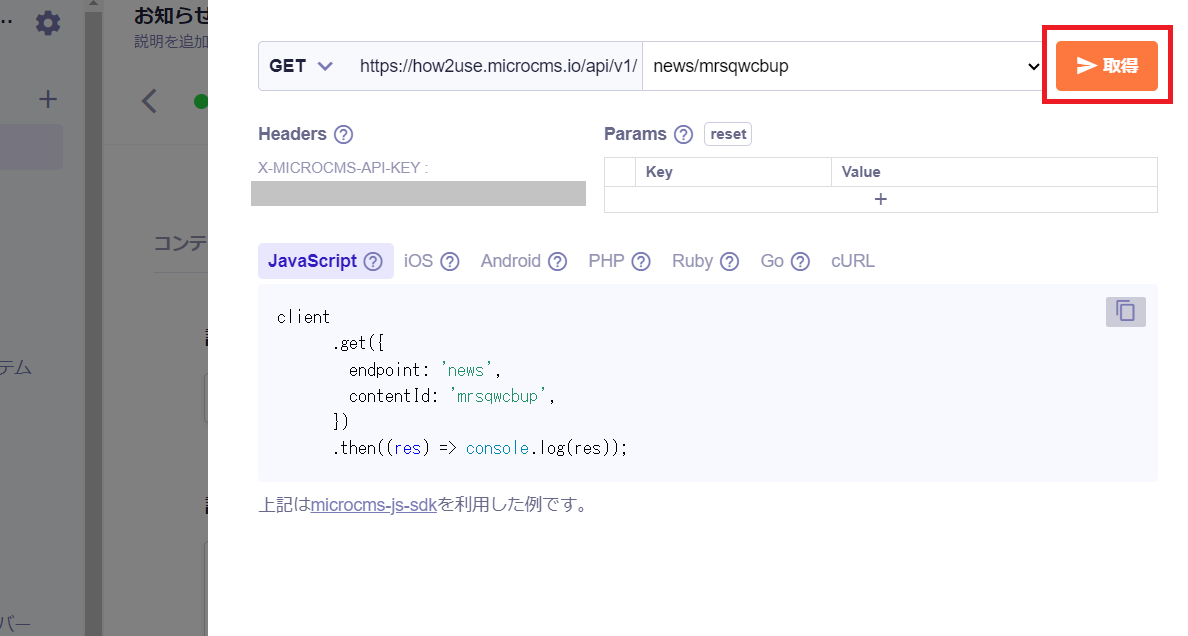Click the back chevron near お知らせ
The image size is (1188, 636).
pos(148,100)
